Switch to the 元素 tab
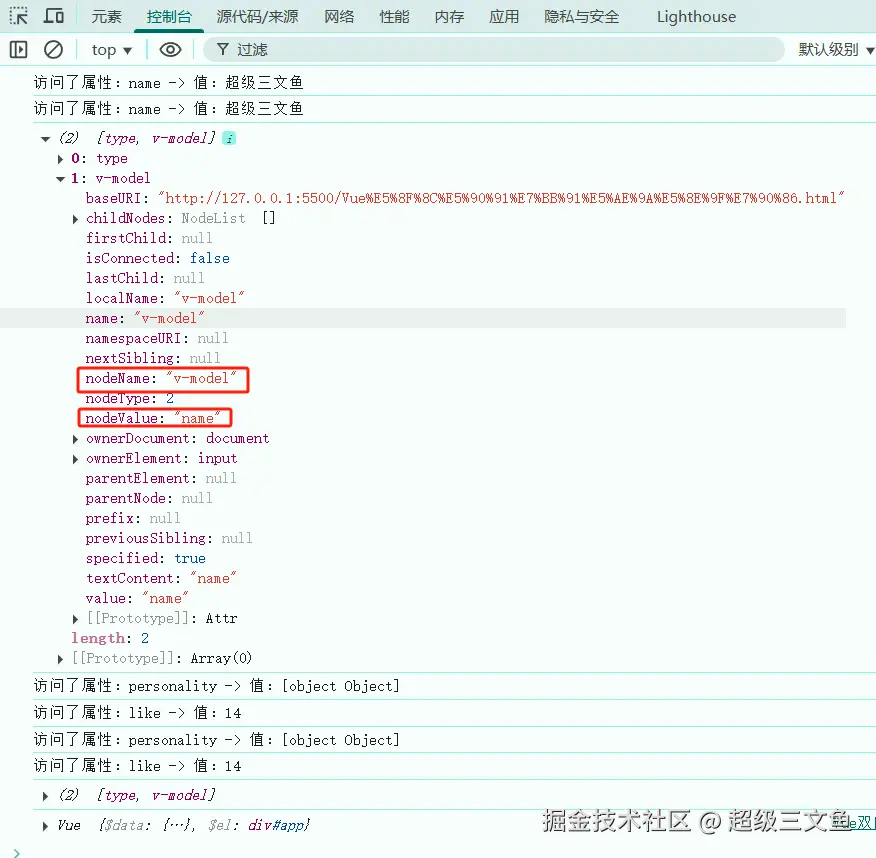The height and width of the screenshot is (858, 876). point(106,17)
